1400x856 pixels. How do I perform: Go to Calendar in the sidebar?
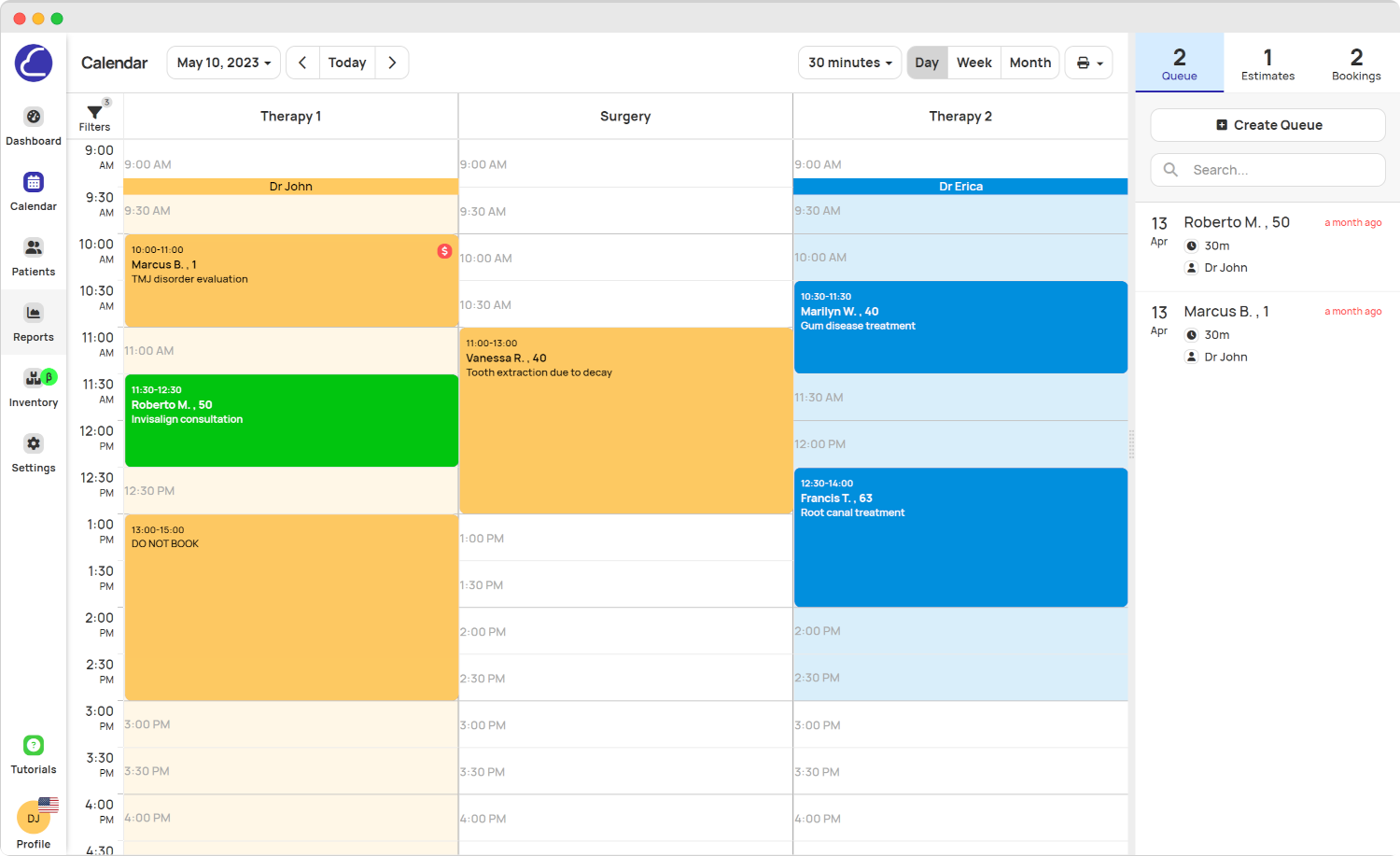point(34,191)
